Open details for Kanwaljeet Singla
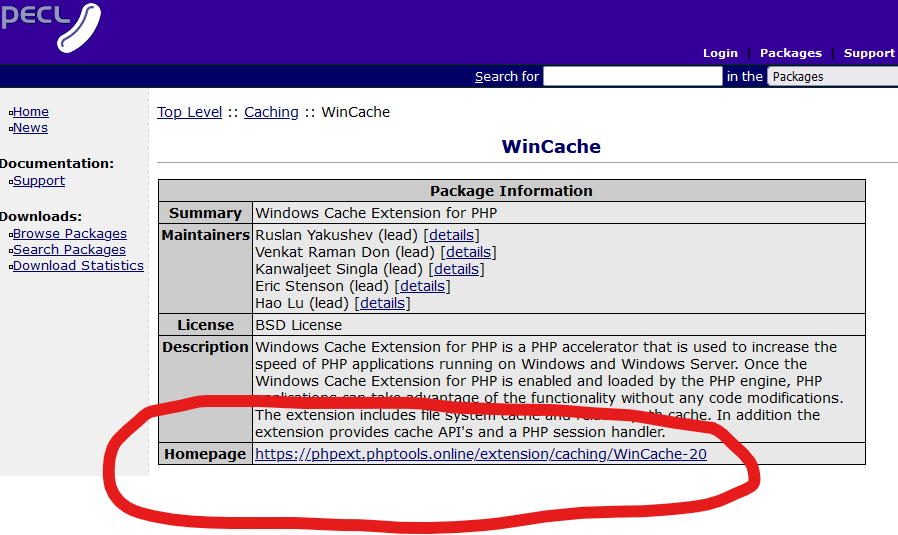The height and width of the screenshot is (535, 898). (x=456, y=269)
